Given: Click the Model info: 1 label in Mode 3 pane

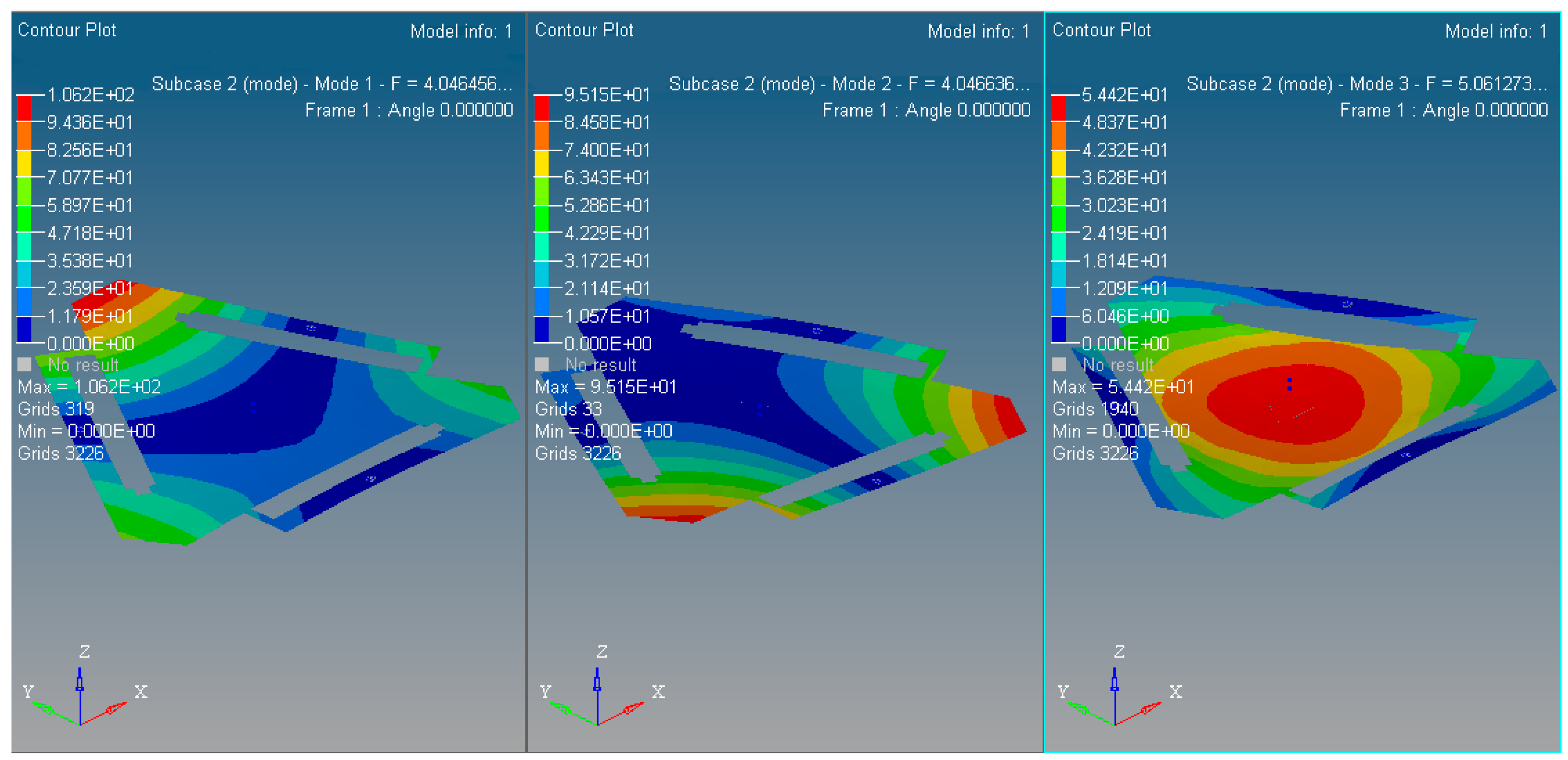Looking at the screenshot, I should point(1496,31).
